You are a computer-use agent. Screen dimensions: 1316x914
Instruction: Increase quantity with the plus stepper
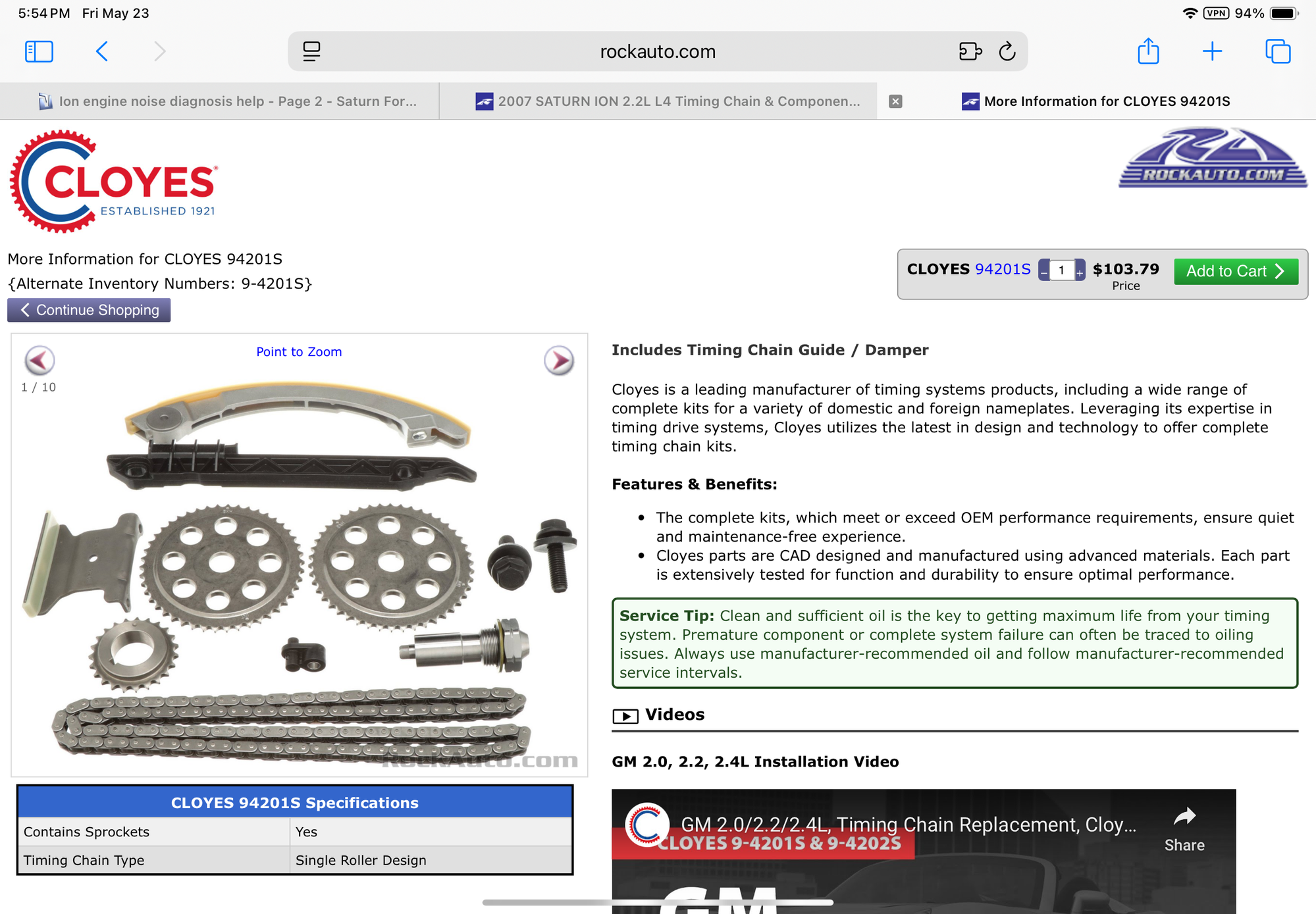point(1080,271)
